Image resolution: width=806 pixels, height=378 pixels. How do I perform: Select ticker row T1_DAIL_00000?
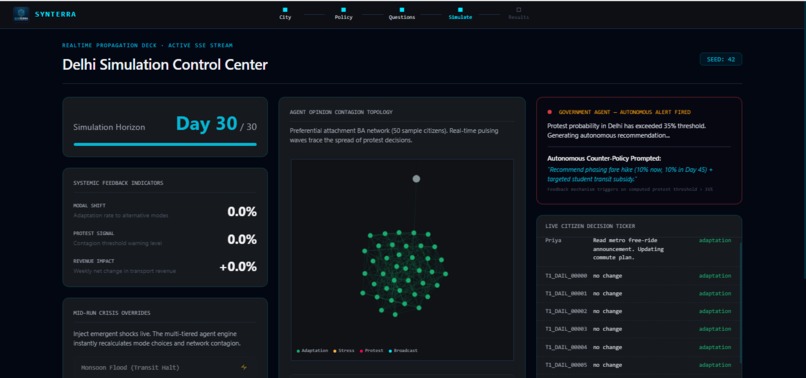click(x=638, y=276)
